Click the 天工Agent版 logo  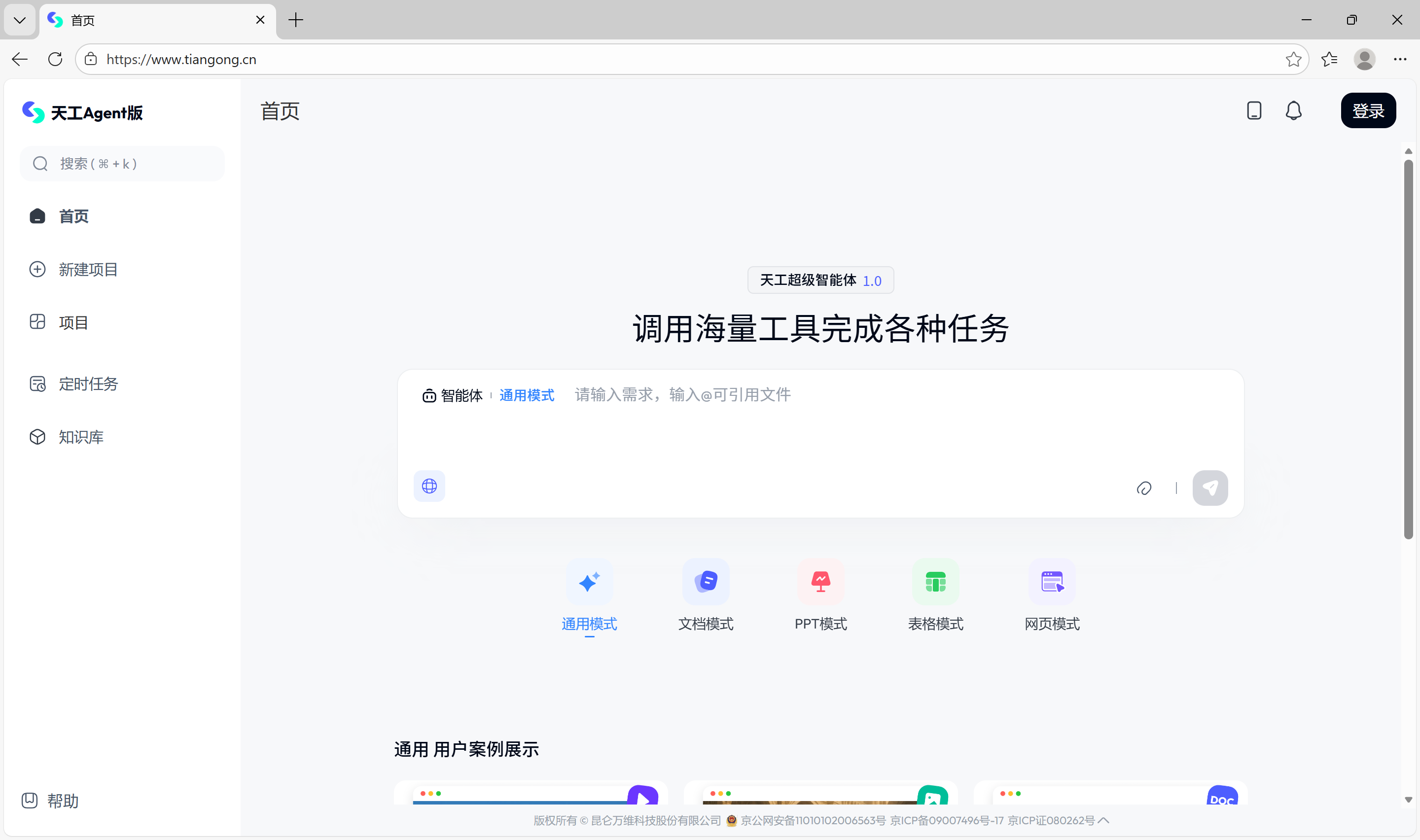[83, 112]
